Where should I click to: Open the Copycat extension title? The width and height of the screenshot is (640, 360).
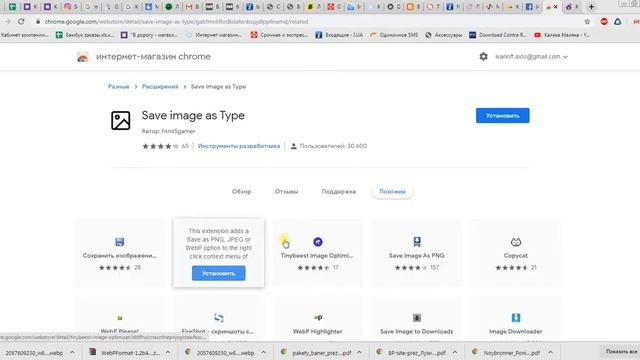[x=516, y=256]
